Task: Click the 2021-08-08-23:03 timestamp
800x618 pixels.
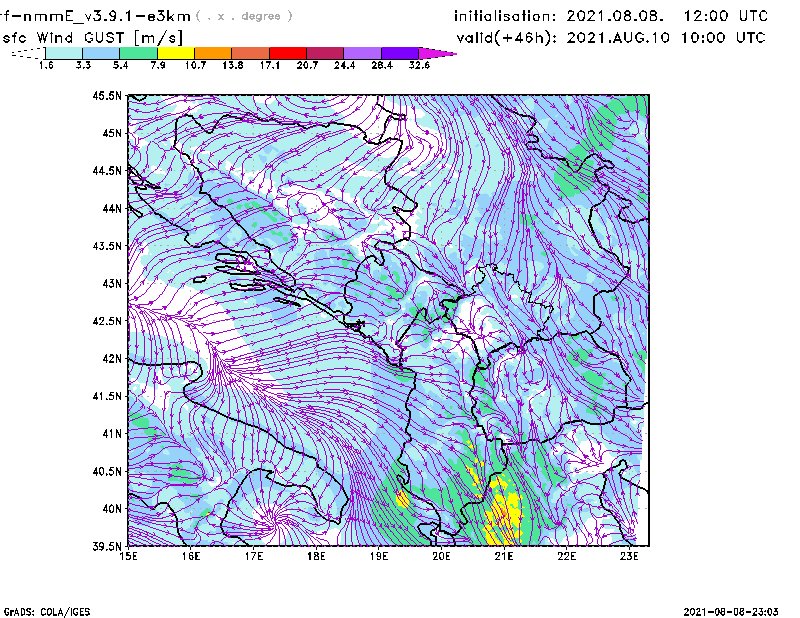Action: point(731,612)
